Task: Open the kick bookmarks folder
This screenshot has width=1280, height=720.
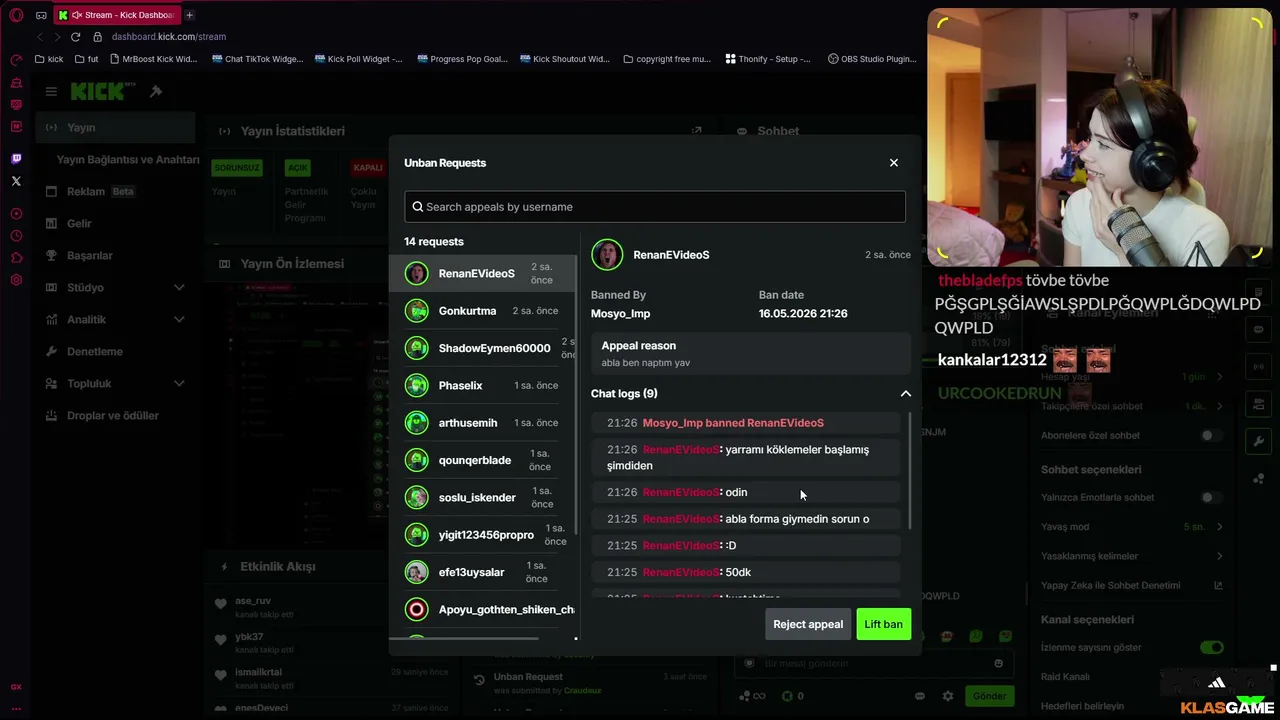Action: [49, 59]
